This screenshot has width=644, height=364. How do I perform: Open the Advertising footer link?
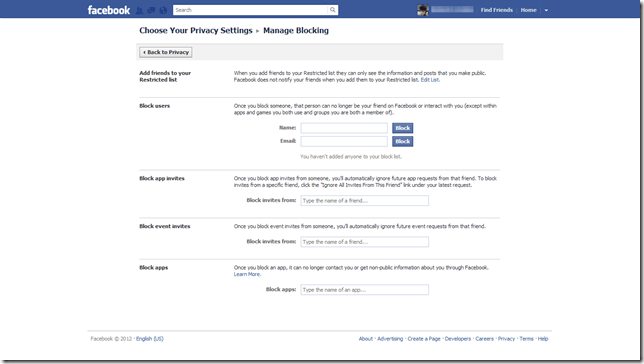[390, 339]
